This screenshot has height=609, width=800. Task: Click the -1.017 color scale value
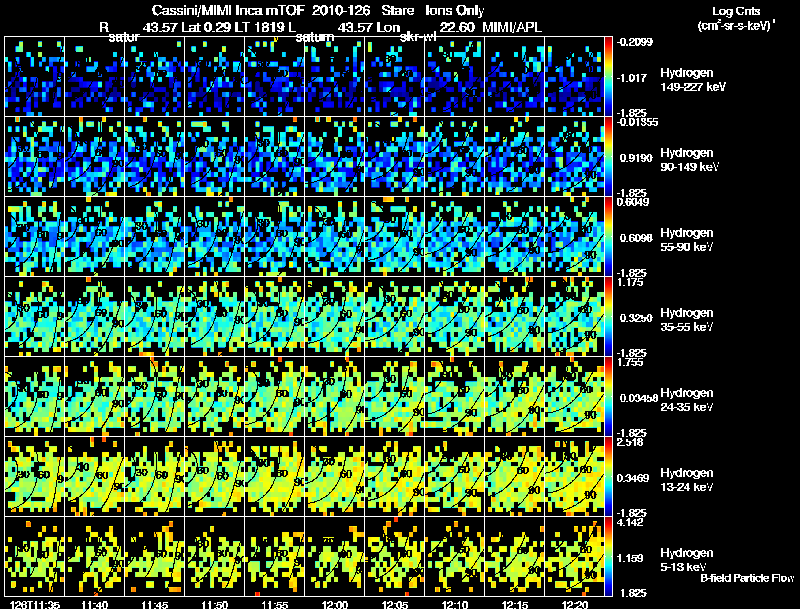(632, 78)
